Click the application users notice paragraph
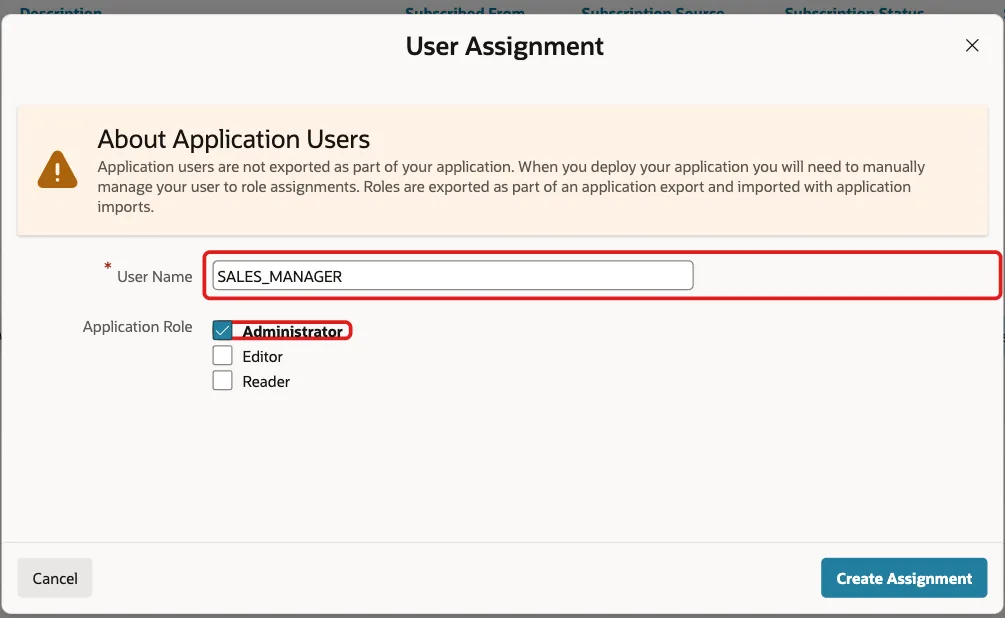Image resolution: width=1005 pixels, height=618 pixels. pyautogui.click(x=511, y=187)
